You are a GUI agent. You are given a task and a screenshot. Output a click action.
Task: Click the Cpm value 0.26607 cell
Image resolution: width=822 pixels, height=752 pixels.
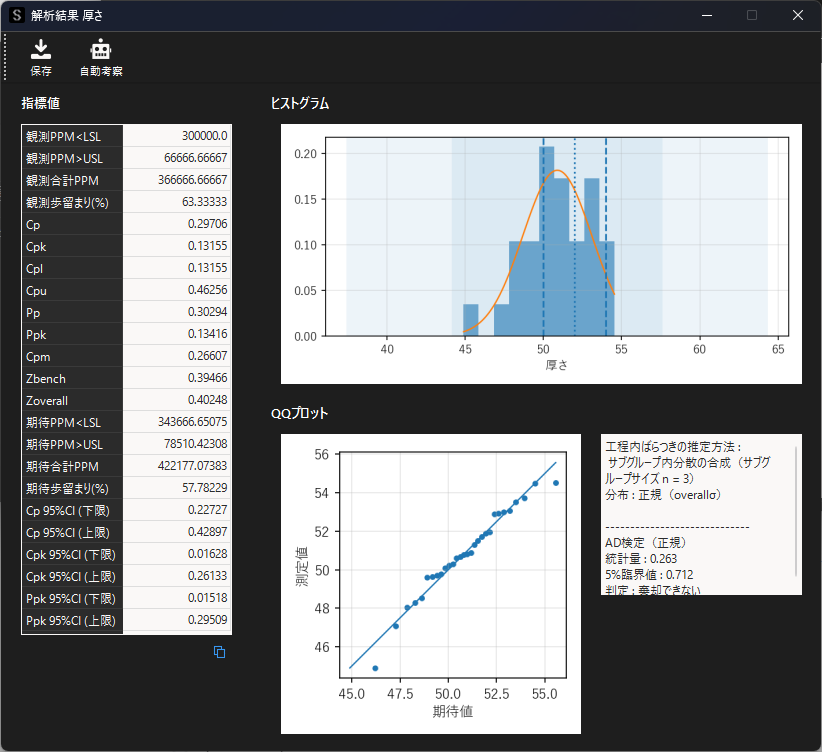(177, 356)
